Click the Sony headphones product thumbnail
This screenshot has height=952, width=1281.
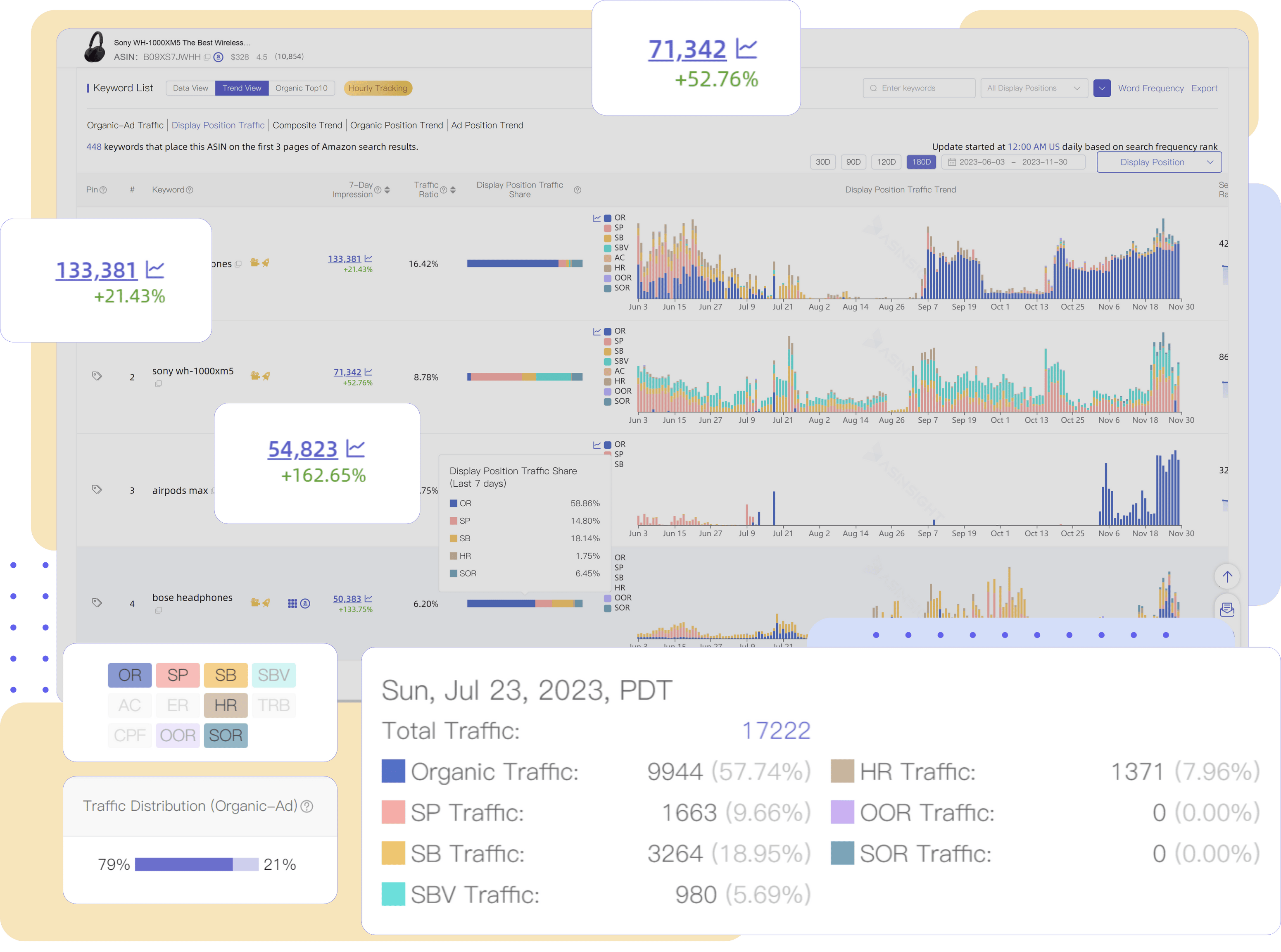pos(95,47)
